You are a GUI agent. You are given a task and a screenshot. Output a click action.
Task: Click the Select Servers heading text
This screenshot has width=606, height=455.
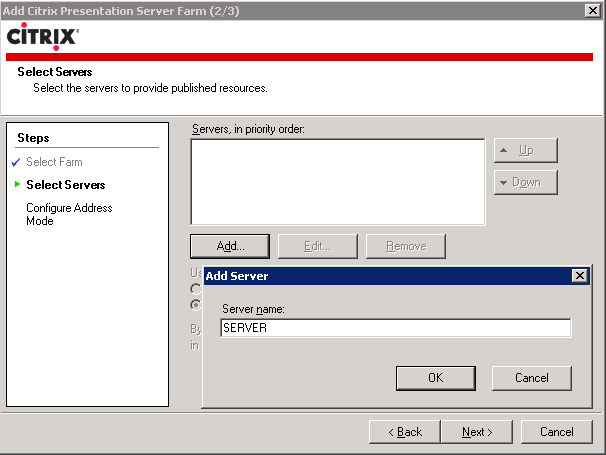(54, 72)
